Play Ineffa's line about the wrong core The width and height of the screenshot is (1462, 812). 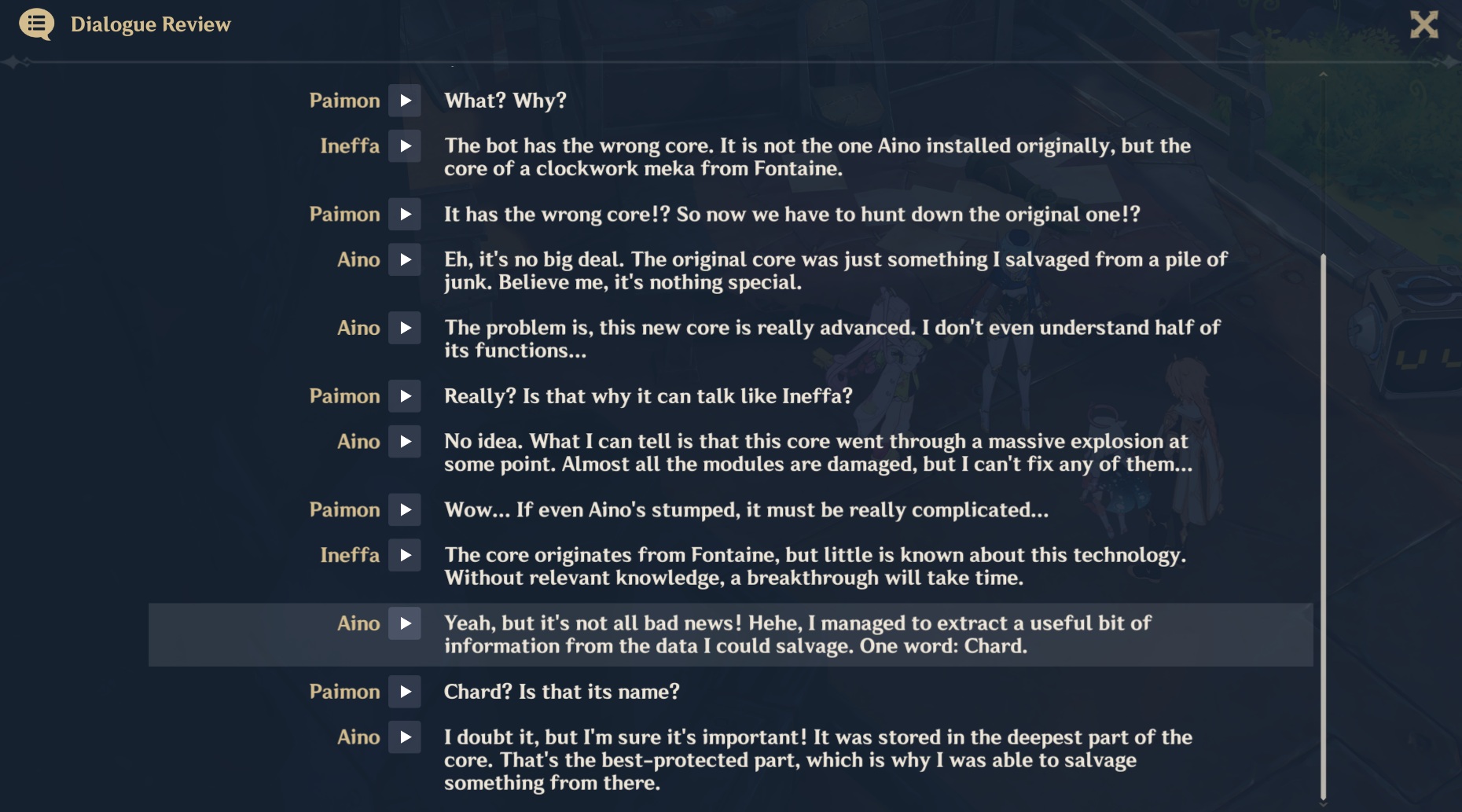click(405, 146)
